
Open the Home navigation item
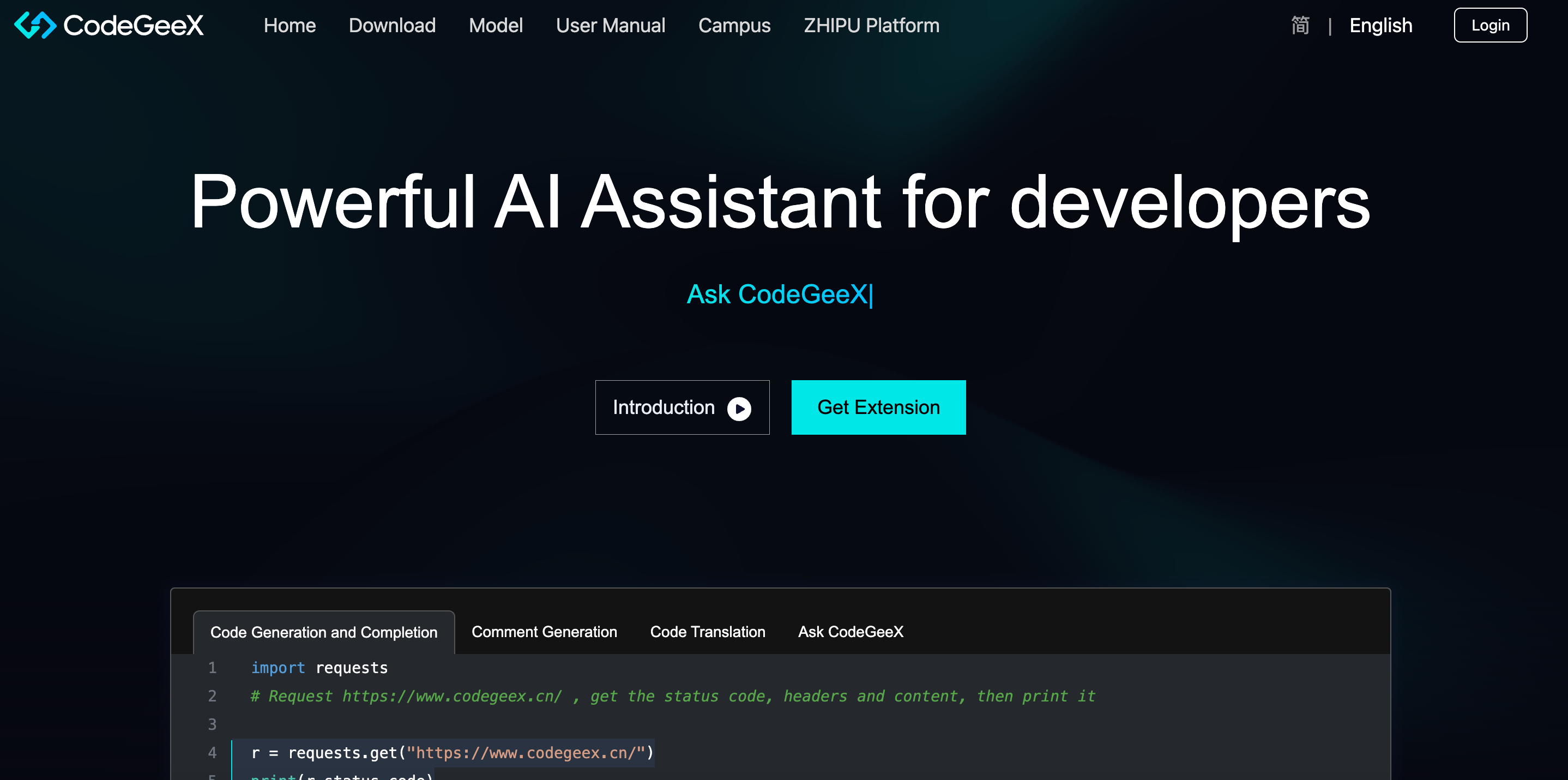tap(290, 25)
